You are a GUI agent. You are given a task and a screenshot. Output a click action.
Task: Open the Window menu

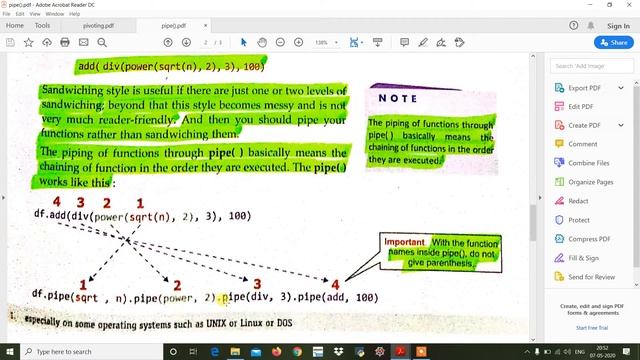tap(55, 14)
